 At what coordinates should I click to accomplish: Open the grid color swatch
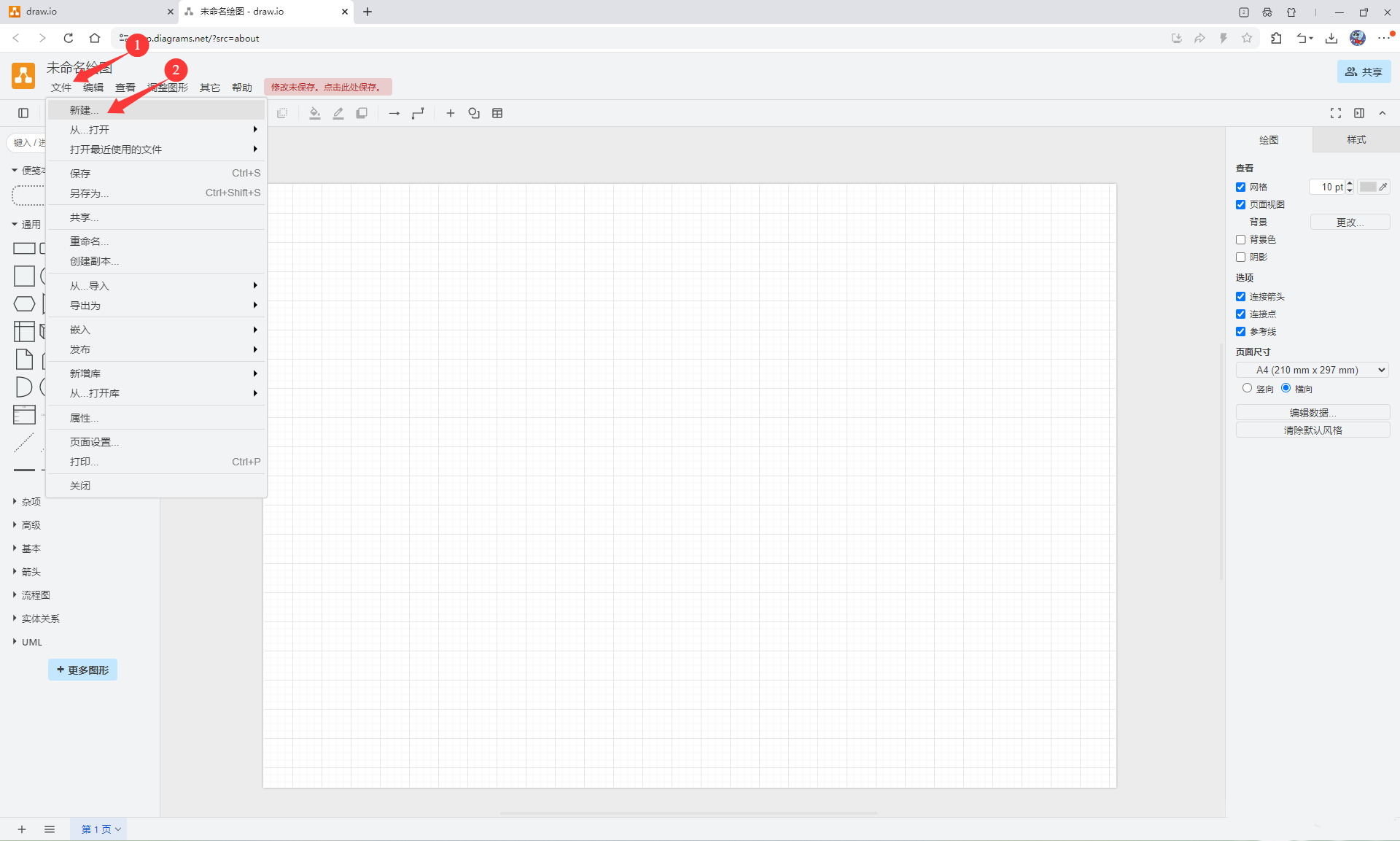1369,187
